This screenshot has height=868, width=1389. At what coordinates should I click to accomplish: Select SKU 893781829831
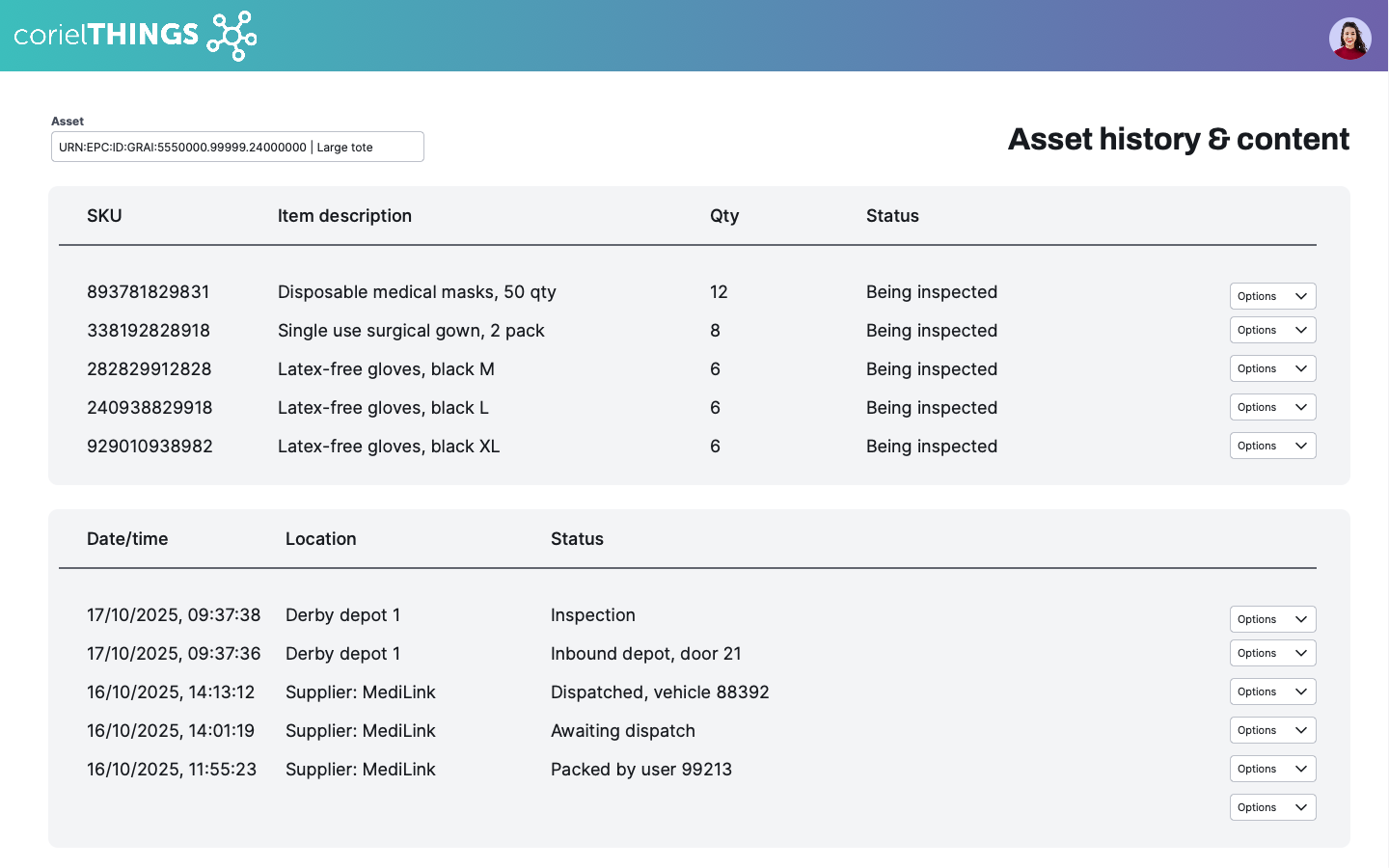[148, 292]
